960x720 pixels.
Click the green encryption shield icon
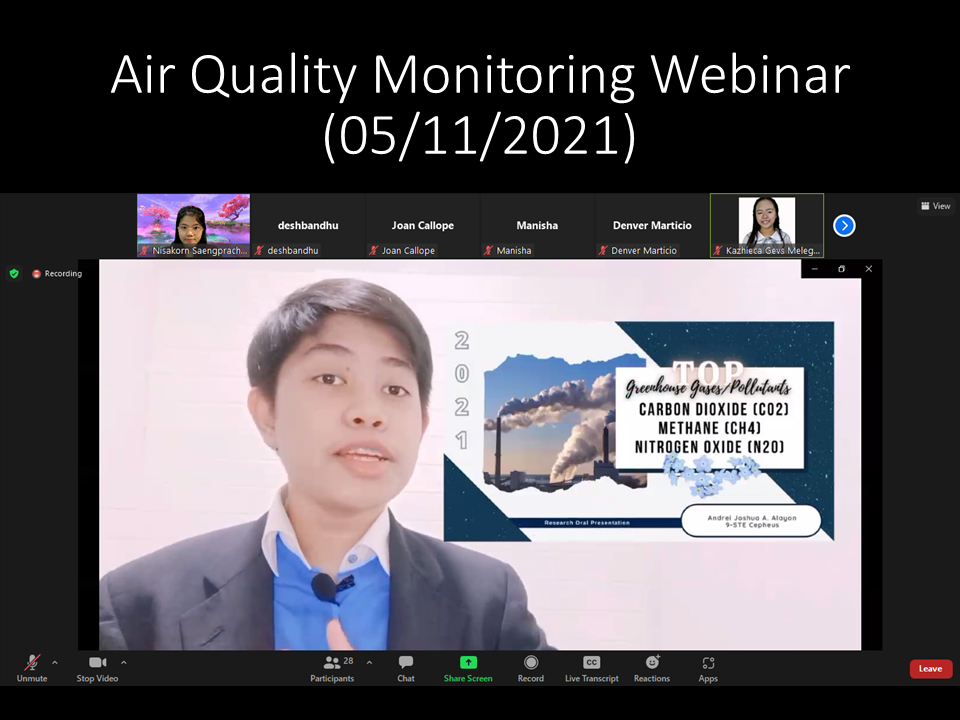pyautogui.click(x=14, y=273)
